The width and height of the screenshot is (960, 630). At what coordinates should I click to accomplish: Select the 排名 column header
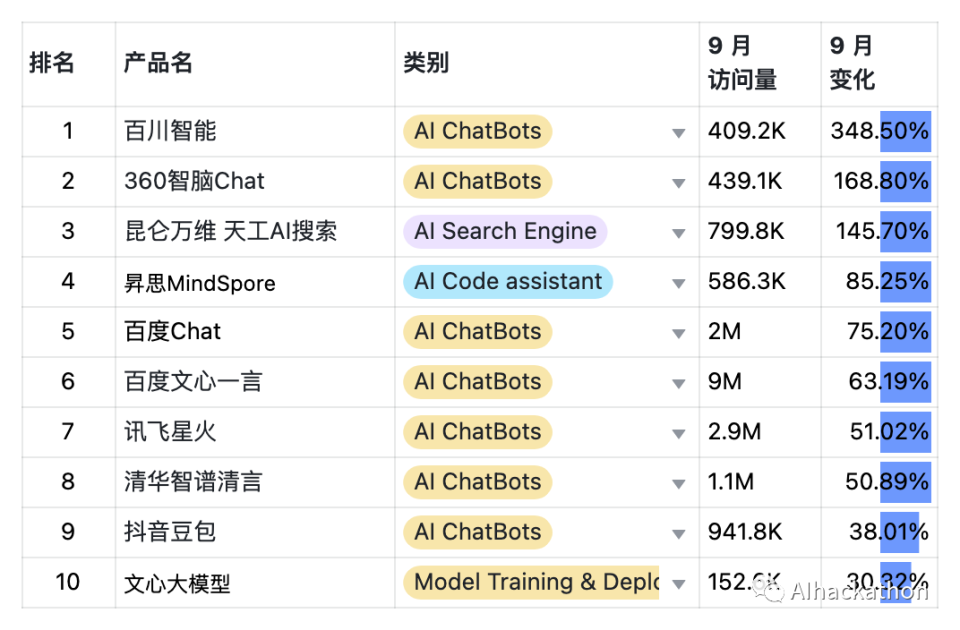(52, 63)
